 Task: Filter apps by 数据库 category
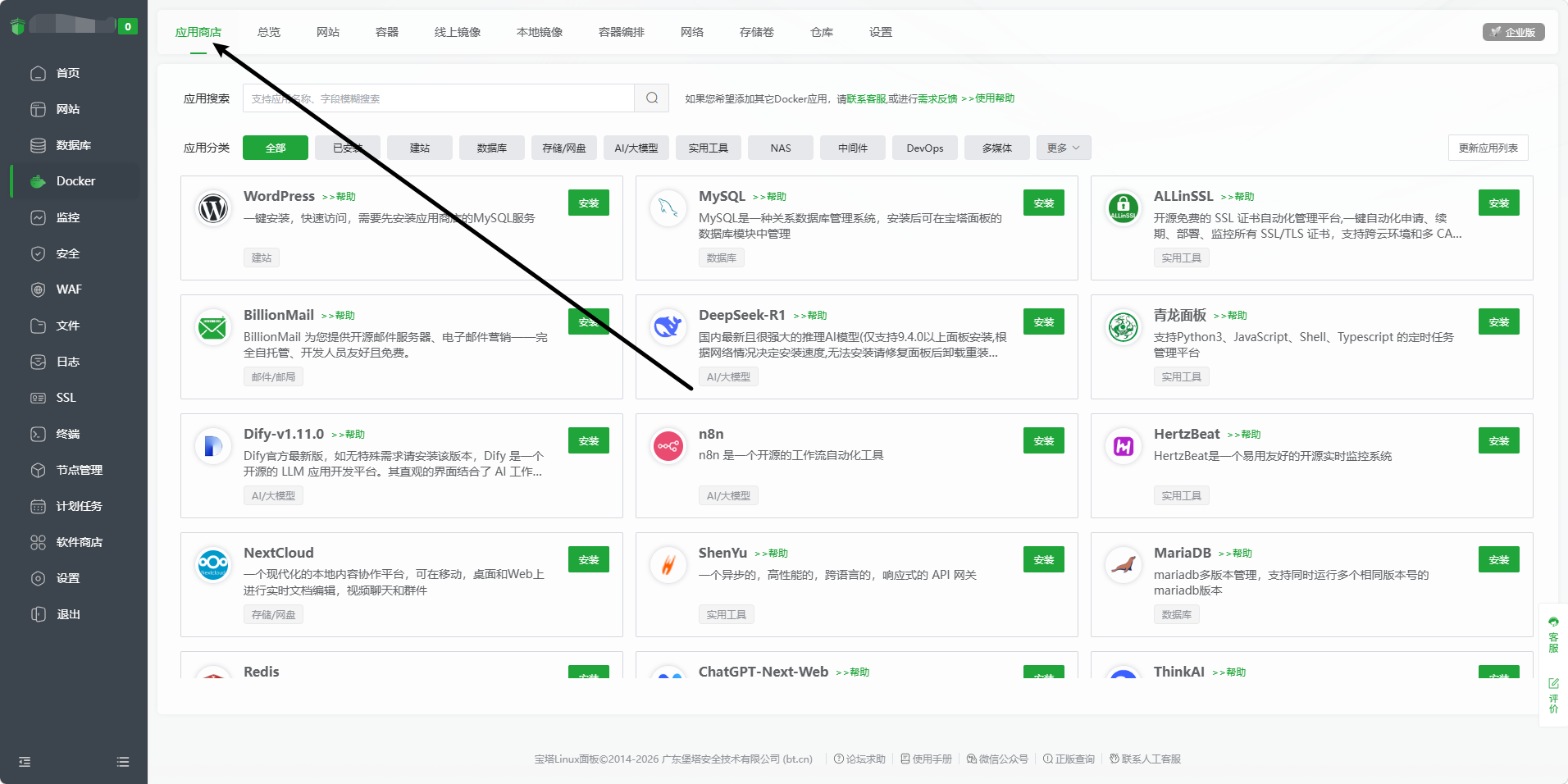[492, 148]
